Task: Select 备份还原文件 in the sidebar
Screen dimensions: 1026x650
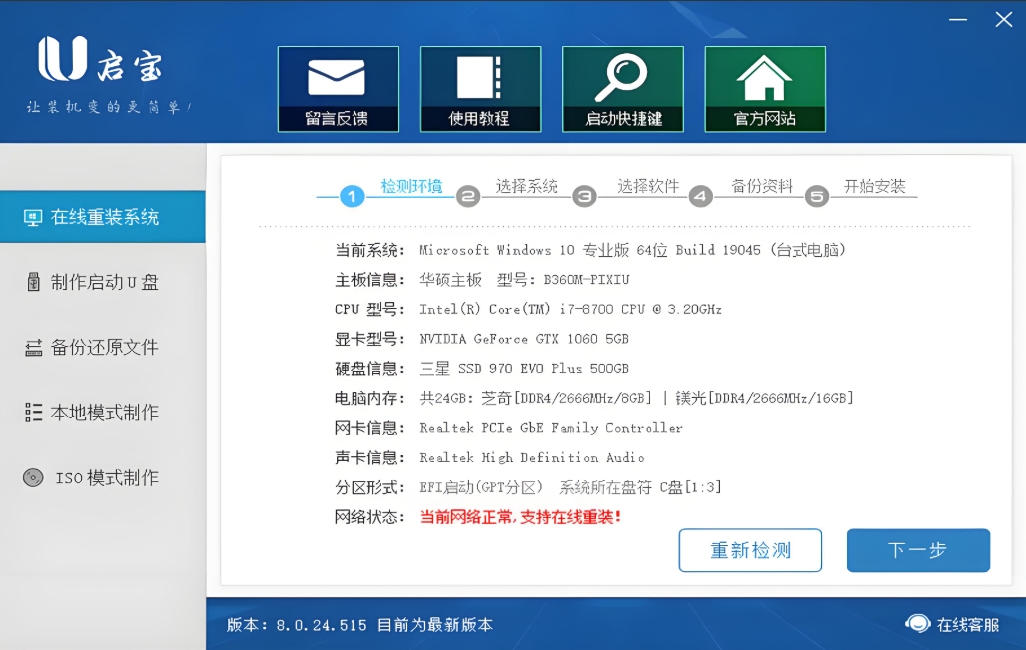Action: point(103,347)
